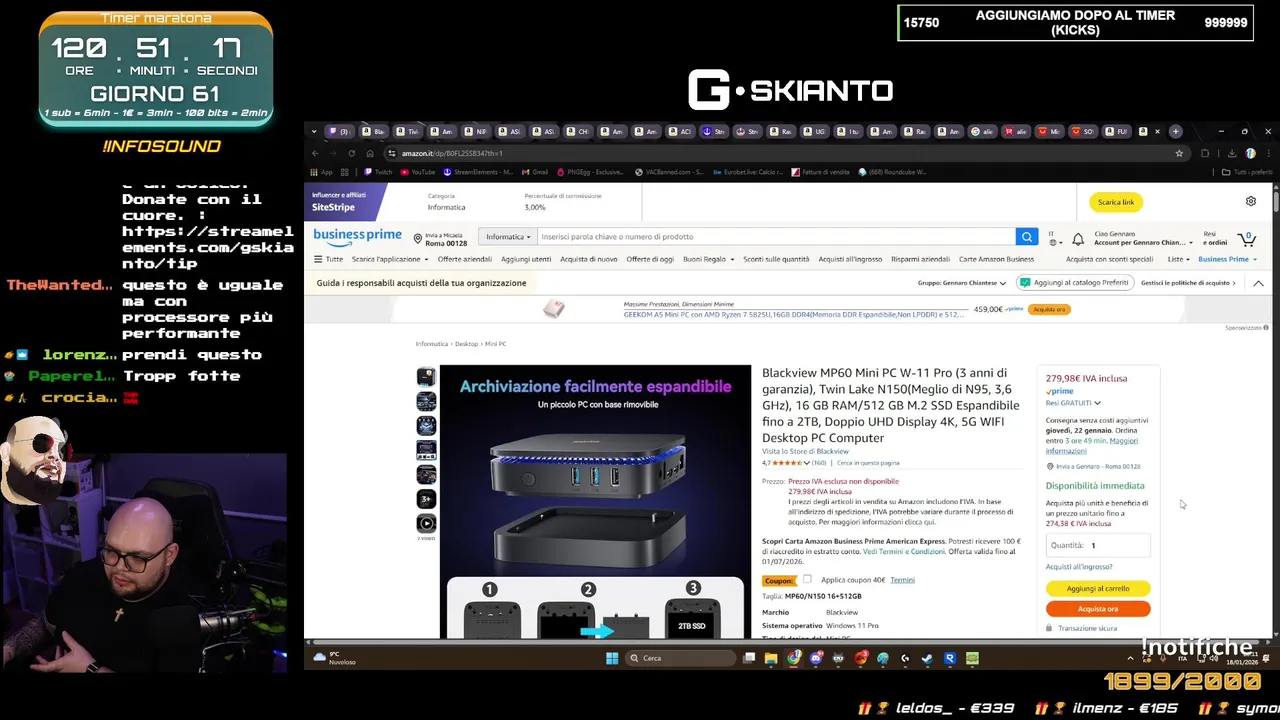Open SiteStripe settings gear
Screen dimensions: 1280x720
tap(1250, 201)
